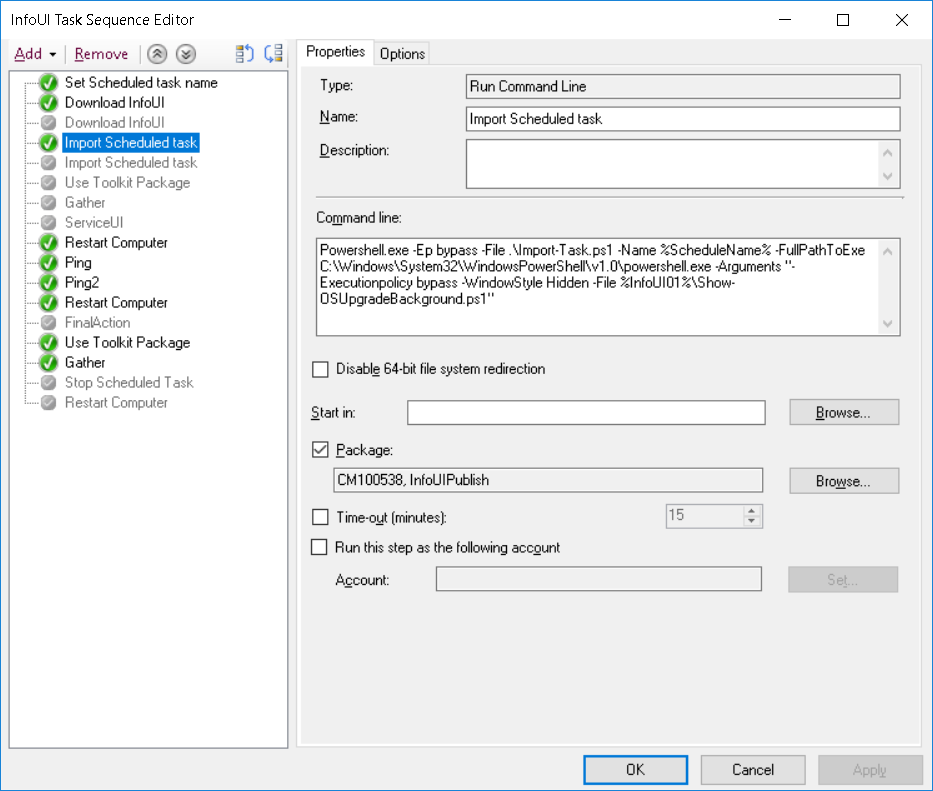Select the Ping2 step label
This screenshot has height=791, width=933.
point(82,283)
